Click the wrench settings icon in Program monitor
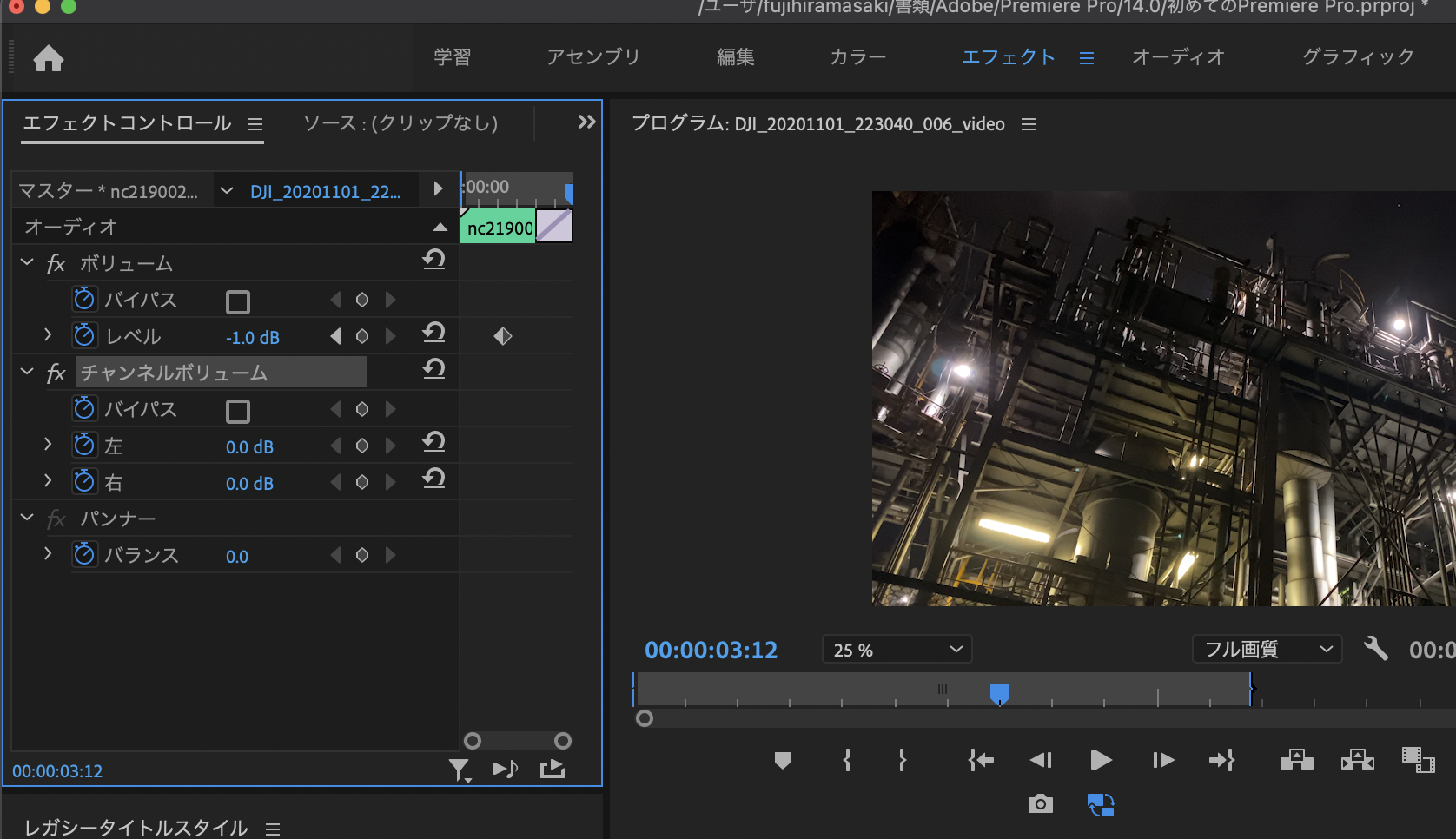Screen dimensions: 1456x839 (1375, 649)
